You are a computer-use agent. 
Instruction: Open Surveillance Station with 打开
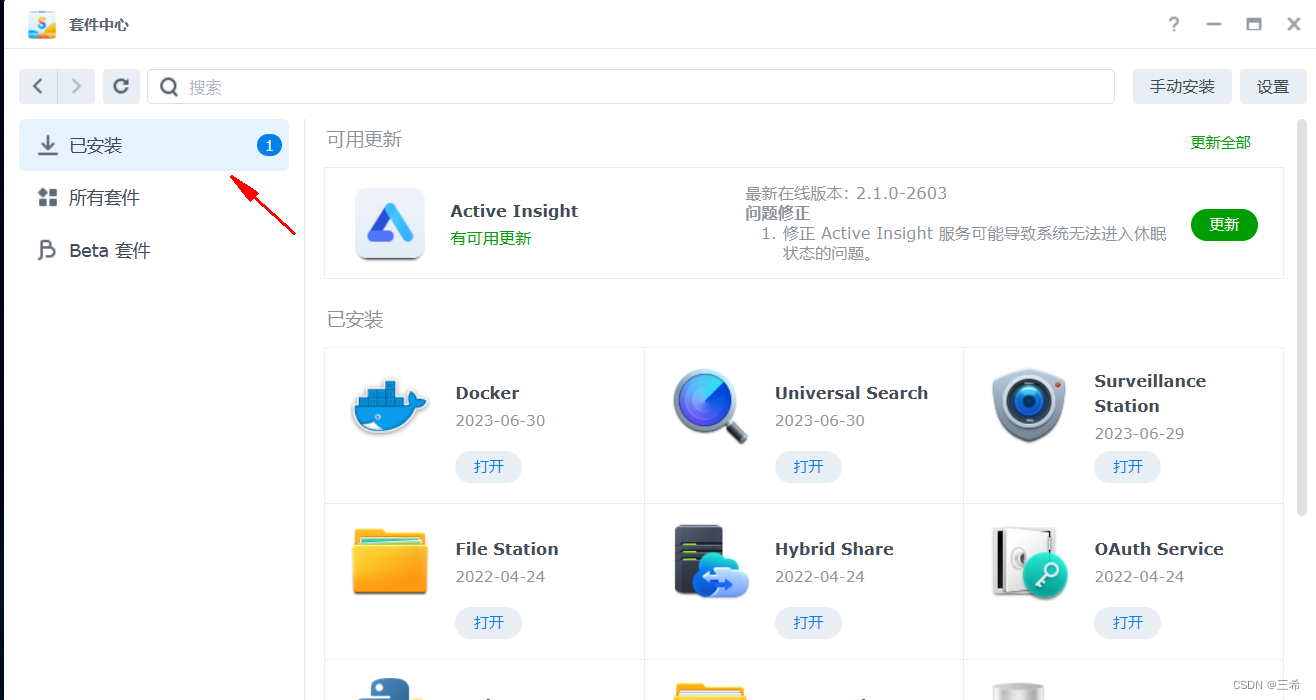click(x=1128, y=467)
